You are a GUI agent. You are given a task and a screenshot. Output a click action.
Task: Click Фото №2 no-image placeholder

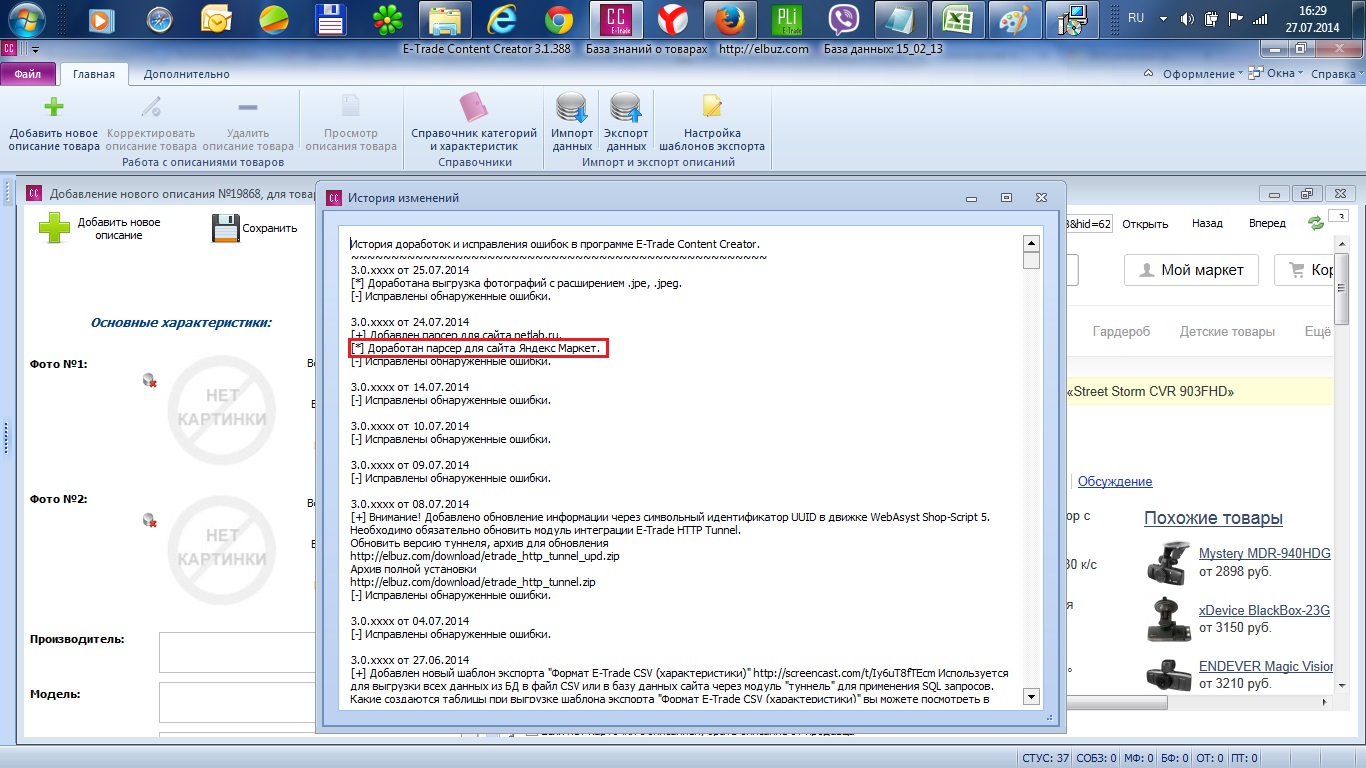pos(221,548)
